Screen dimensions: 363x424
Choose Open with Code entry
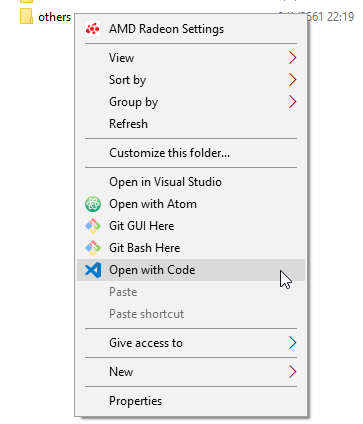[191, 270]
